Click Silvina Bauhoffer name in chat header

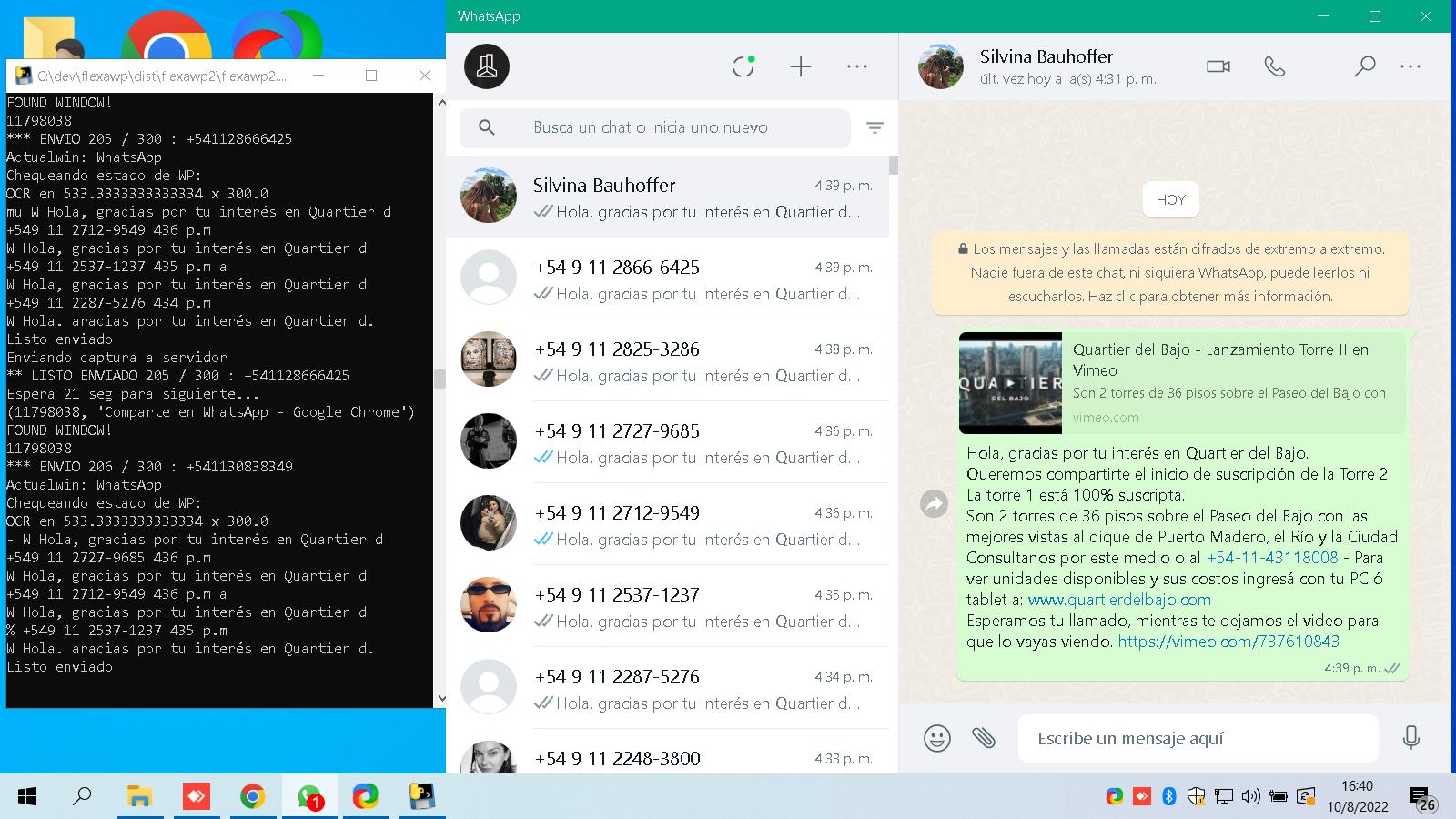tap(1046, 56)
